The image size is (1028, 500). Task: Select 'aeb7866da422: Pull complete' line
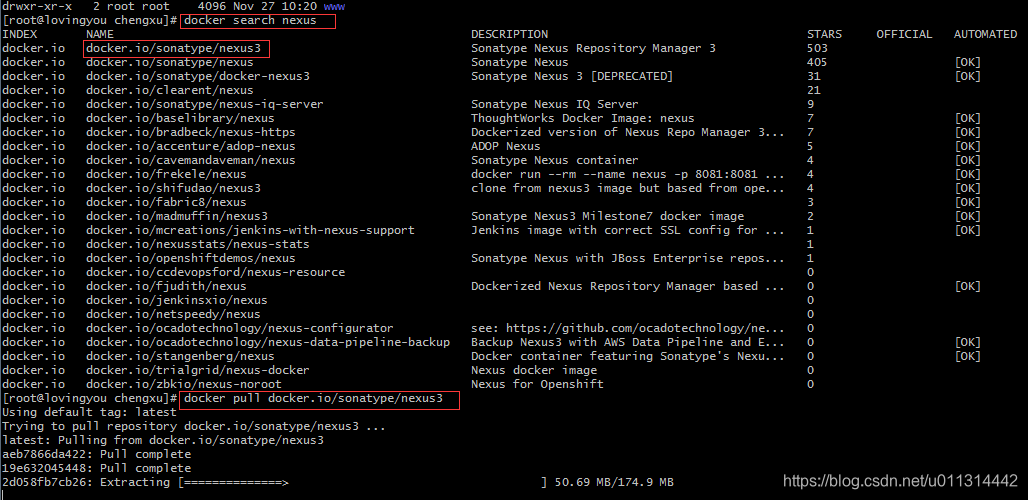96,454
